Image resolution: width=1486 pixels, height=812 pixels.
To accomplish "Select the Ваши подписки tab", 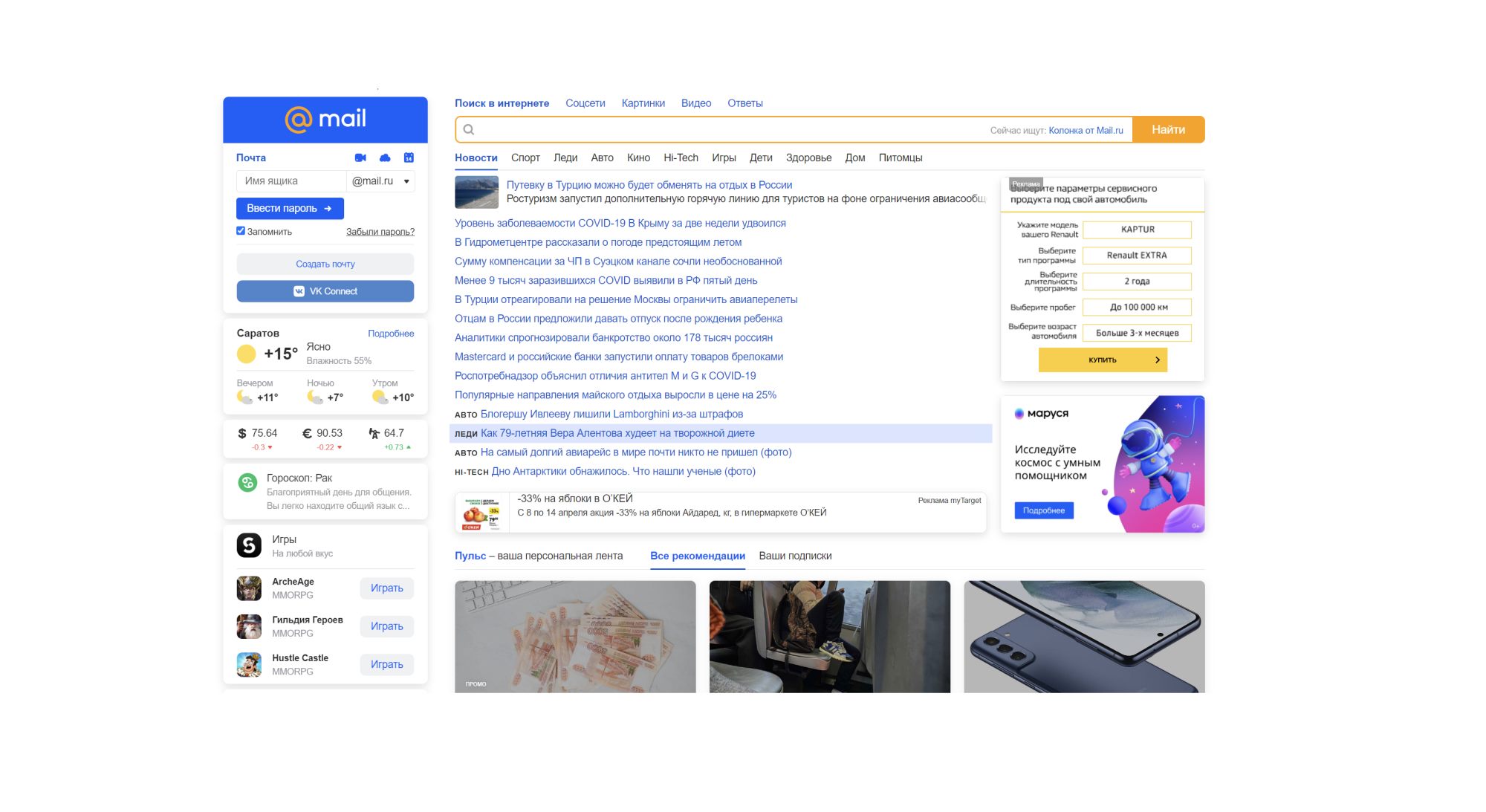I will tap(795, 556).
